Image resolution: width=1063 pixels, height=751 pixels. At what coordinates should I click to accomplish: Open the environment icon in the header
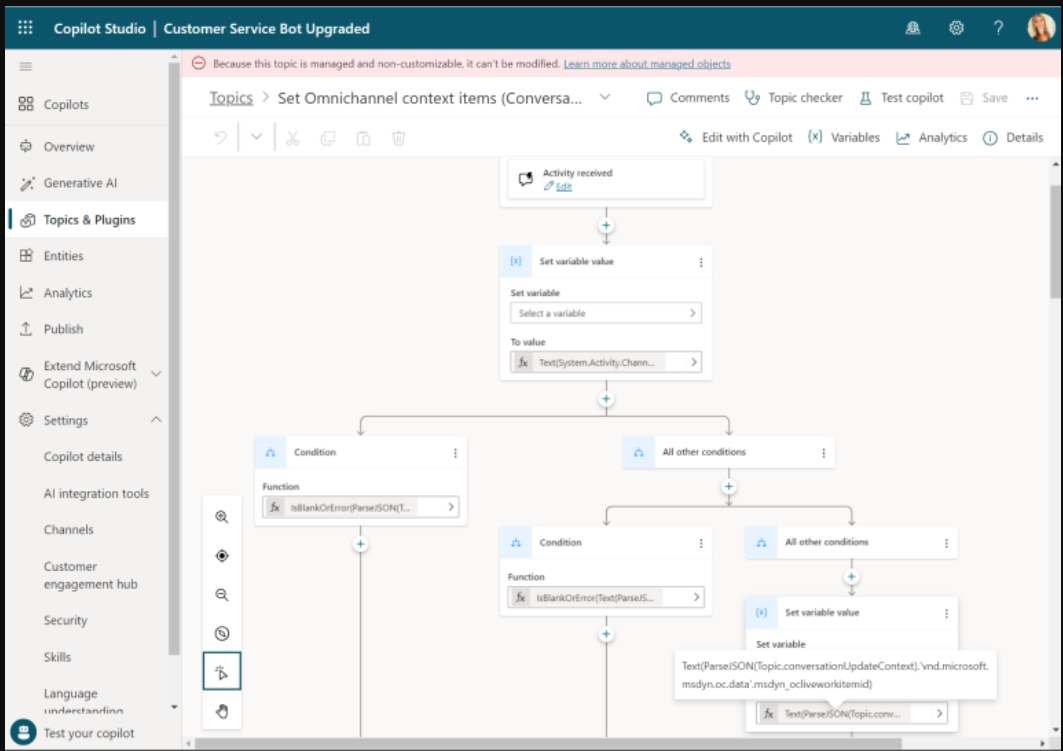coord(912,28)
